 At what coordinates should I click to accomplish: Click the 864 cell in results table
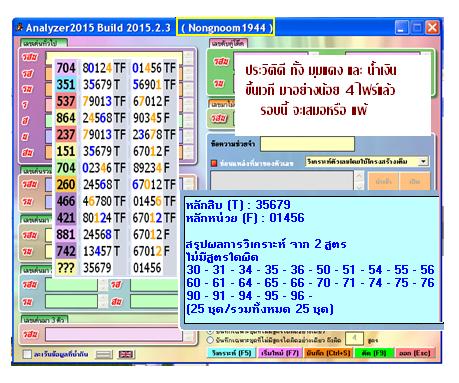tap(66, 118)
